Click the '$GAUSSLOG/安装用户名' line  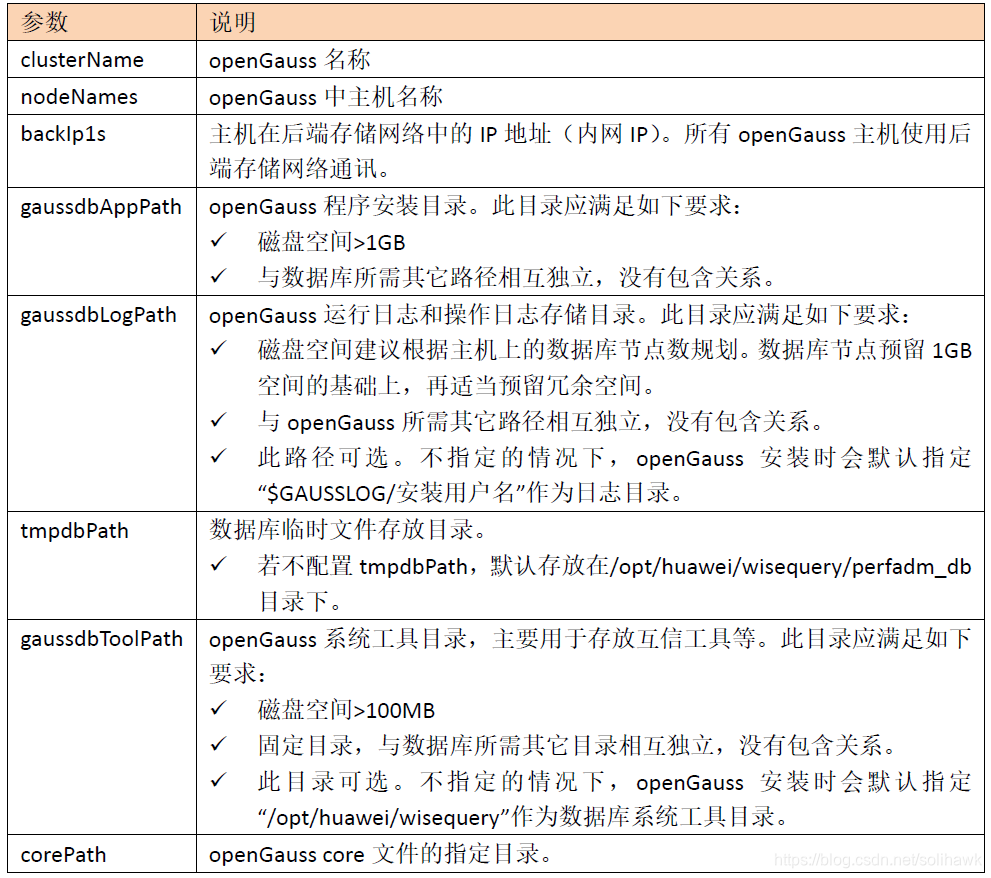coord(471,493)
